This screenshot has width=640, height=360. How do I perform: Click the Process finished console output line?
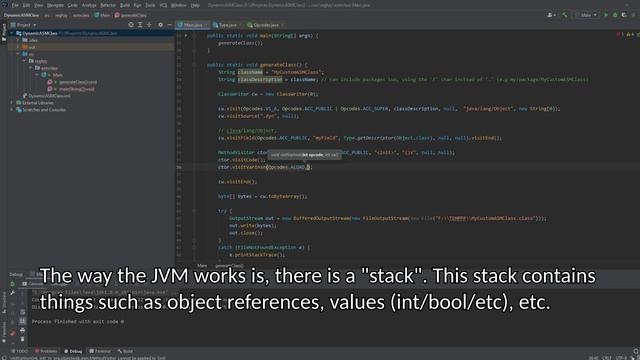[x=78, y=322]
